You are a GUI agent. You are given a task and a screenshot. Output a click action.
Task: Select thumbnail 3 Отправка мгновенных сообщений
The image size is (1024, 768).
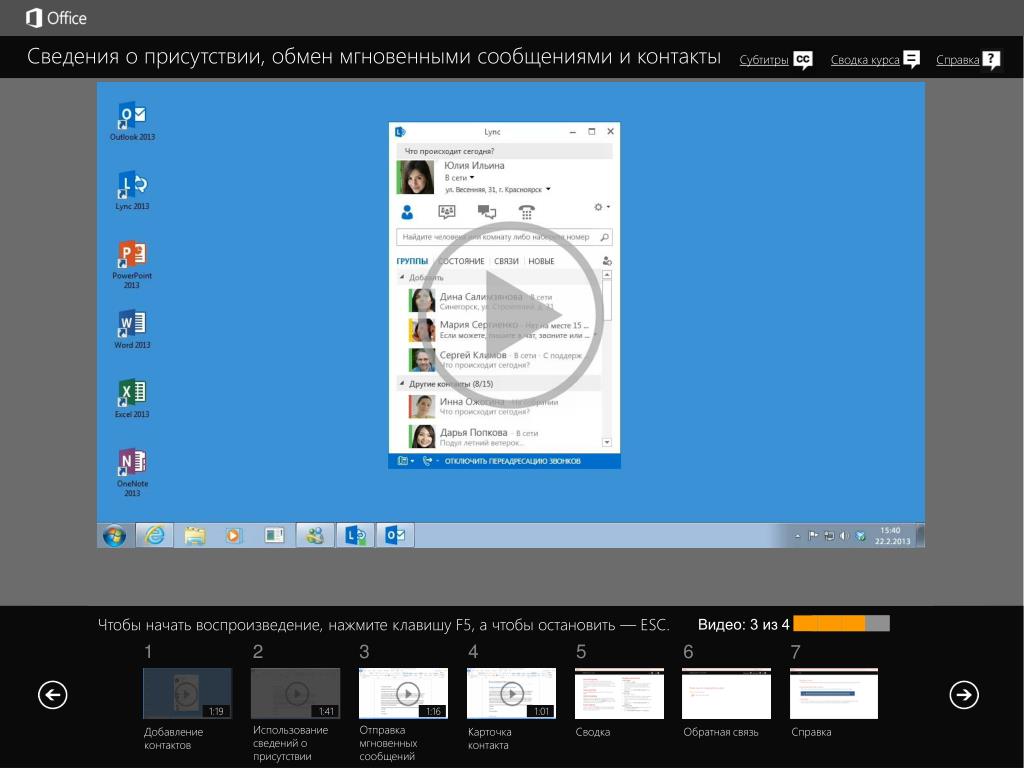click(404, 692)
